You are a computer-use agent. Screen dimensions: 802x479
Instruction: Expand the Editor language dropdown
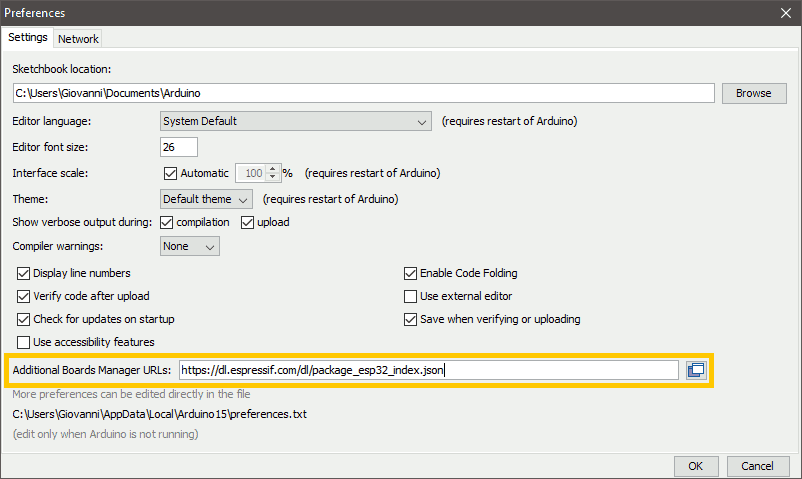296,121
